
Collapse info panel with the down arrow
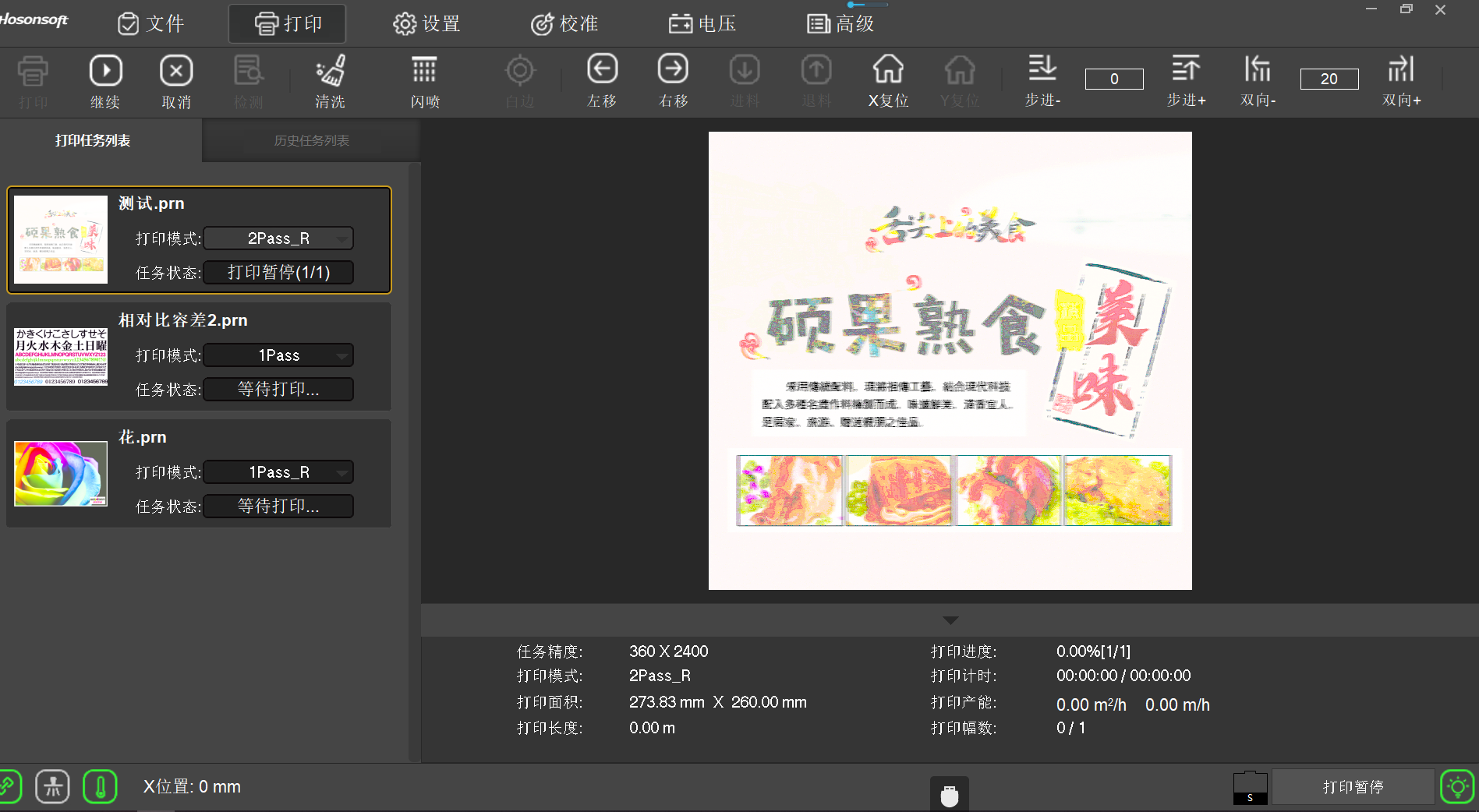(950, 620)
